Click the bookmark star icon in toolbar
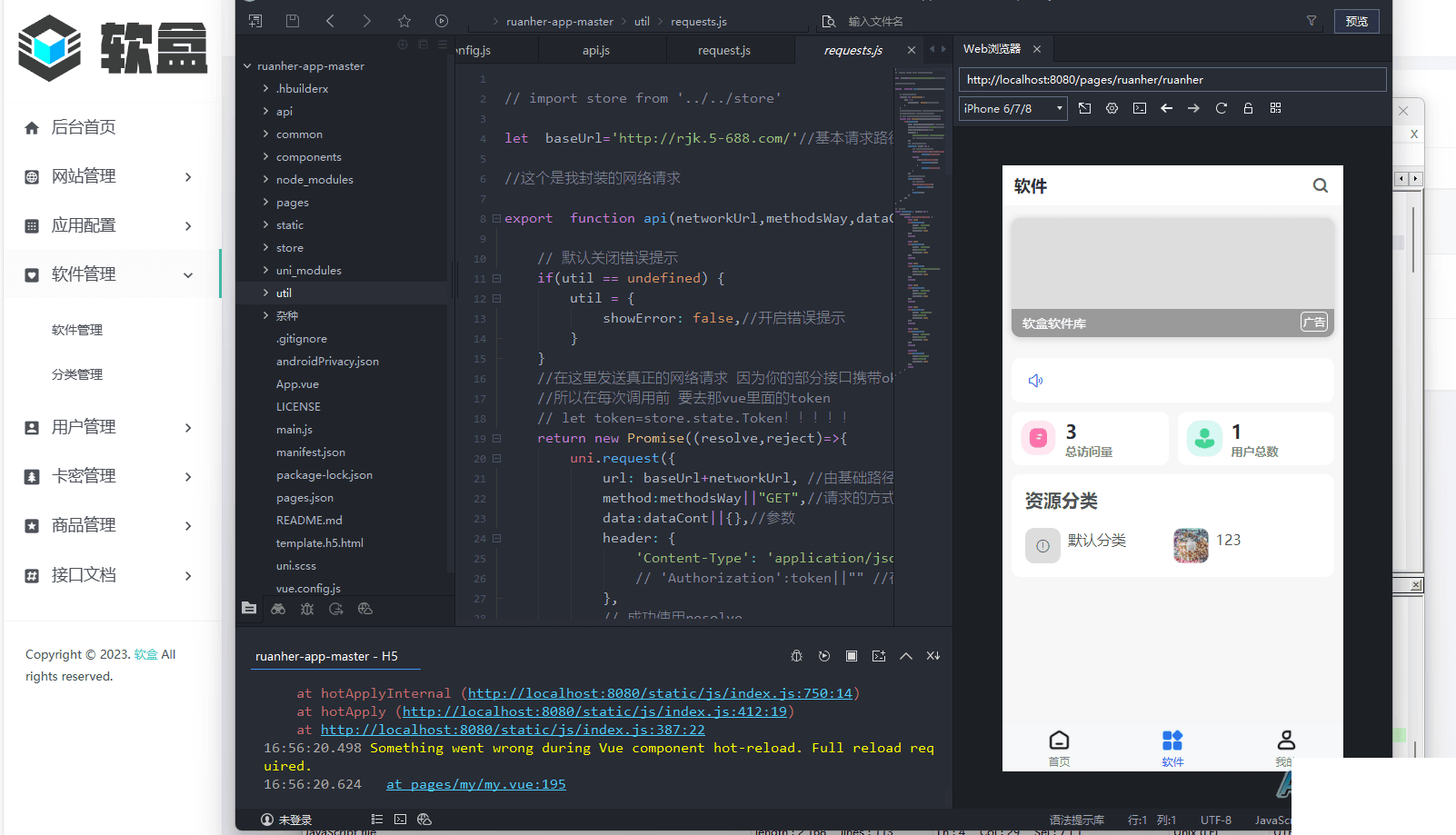Viewport: 1456px width, 835px height. [404, 21]
